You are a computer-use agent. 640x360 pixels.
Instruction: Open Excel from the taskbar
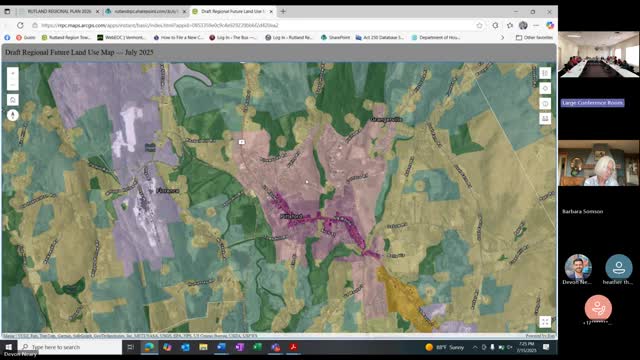tap(257, 347)
